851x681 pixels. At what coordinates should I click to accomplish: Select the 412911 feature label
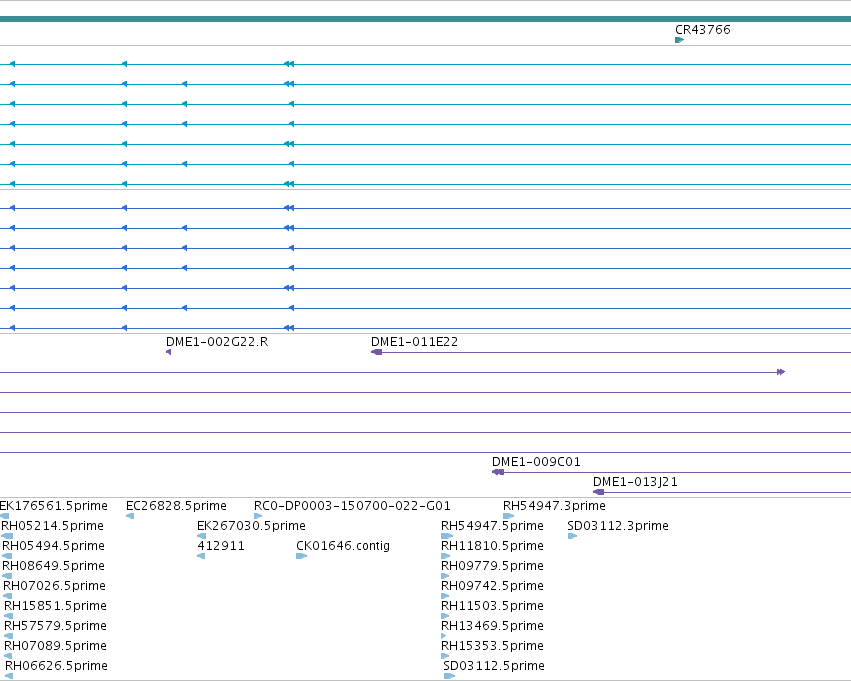point(221,546)
